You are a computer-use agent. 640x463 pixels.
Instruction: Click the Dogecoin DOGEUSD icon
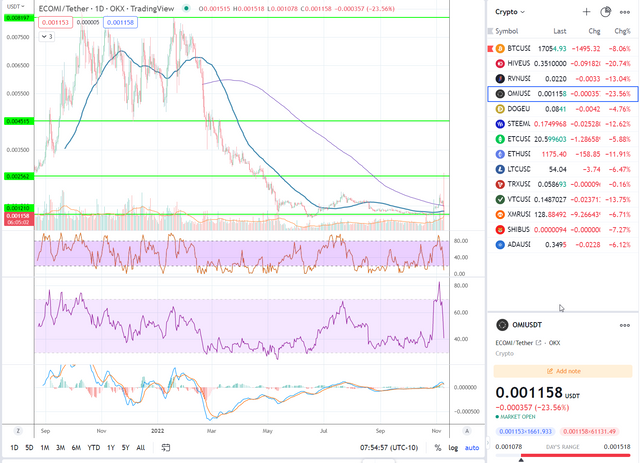500,109
